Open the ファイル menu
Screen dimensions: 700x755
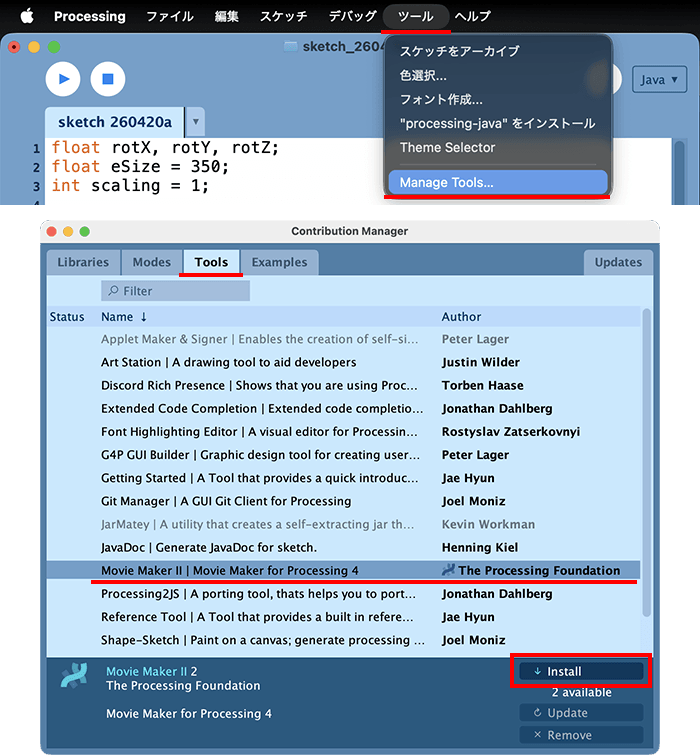(170, 16)
